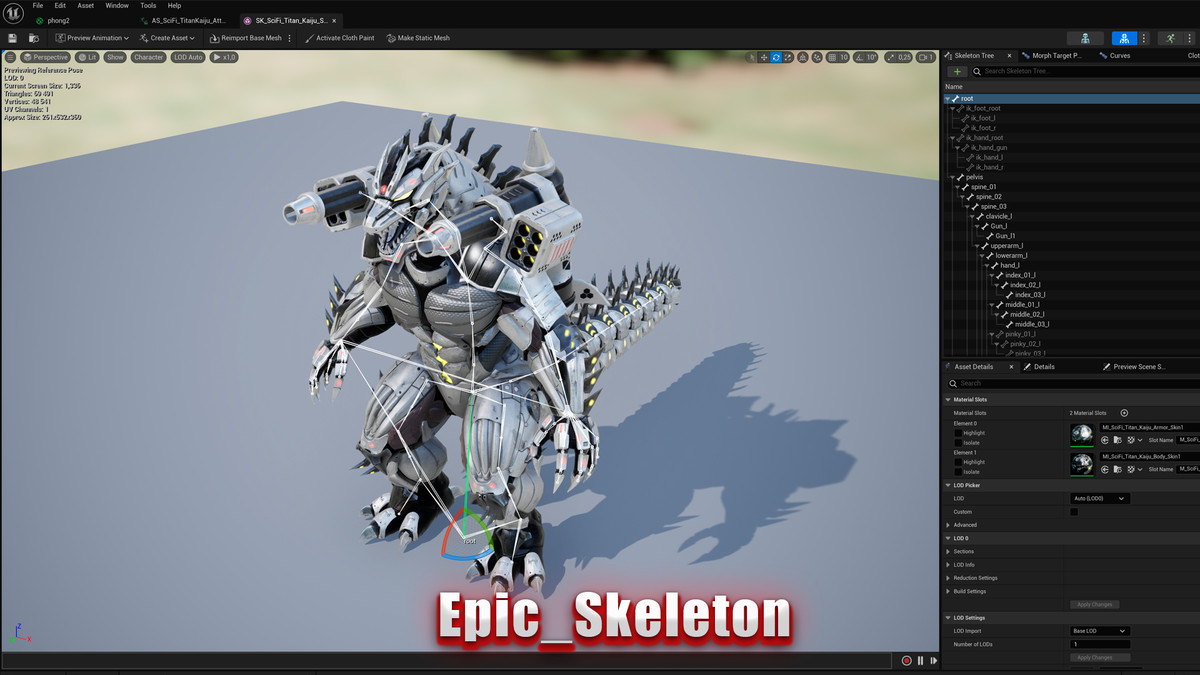Click the Unreal Engine logo icon
Viewport: 1200px width, 675px height.
[11, 13]
